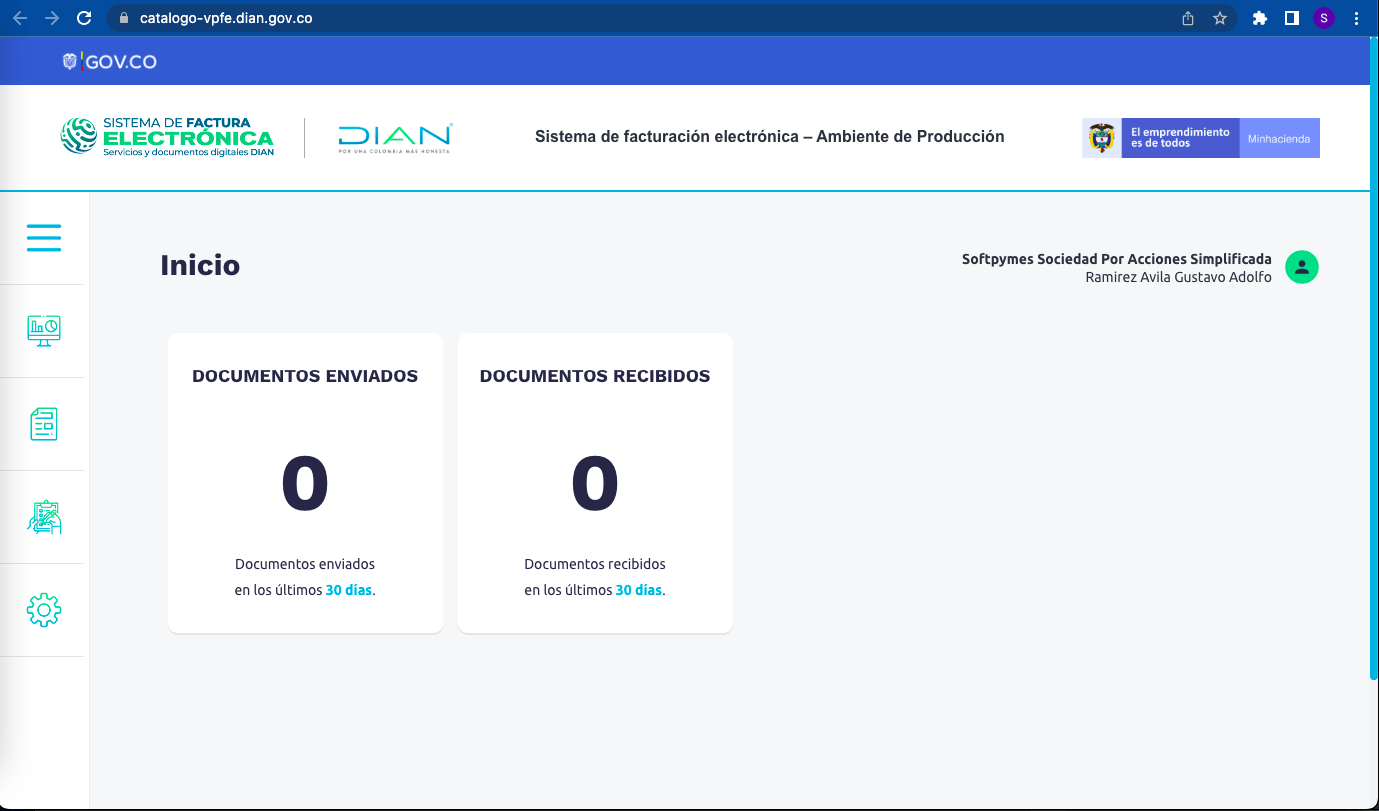This screenshot has width=1379, height=811.
Task: Open the browser extensions puzzle icon
Action: pyautogui.click(x=1260, y=18)
